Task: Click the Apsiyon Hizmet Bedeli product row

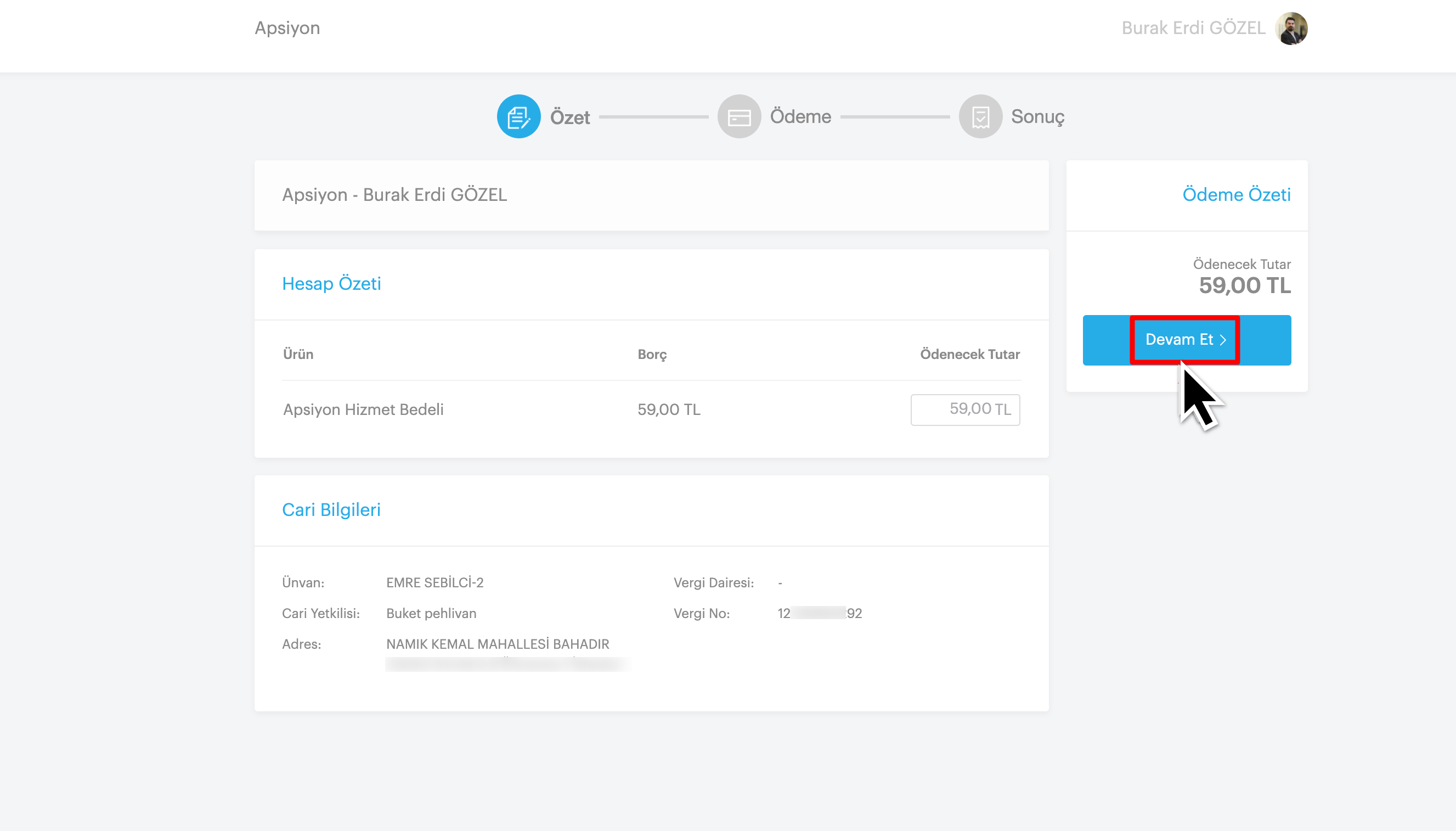Action: coord(363,409)
